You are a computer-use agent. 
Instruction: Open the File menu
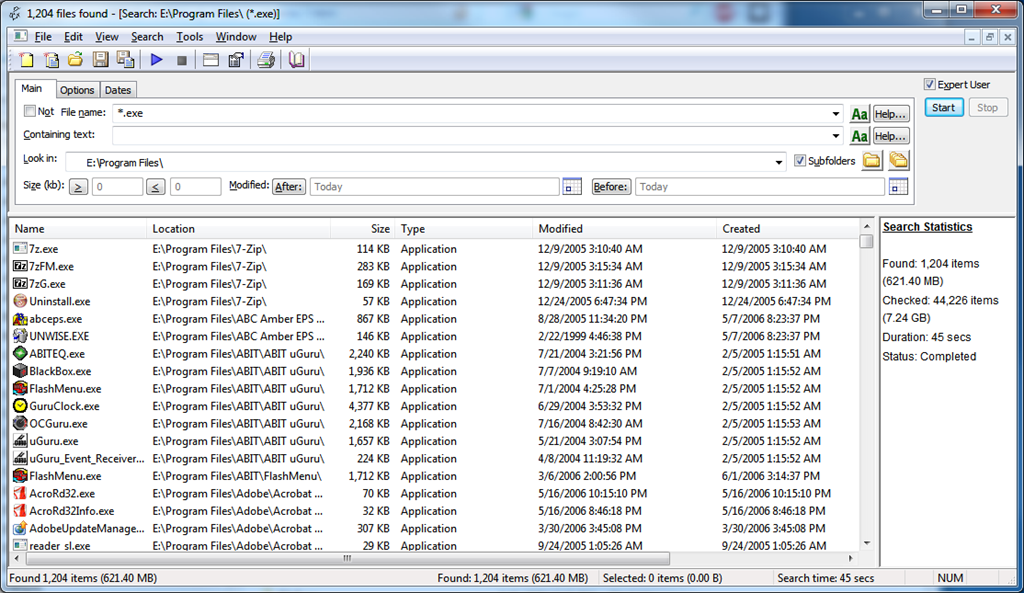(43, 37)
